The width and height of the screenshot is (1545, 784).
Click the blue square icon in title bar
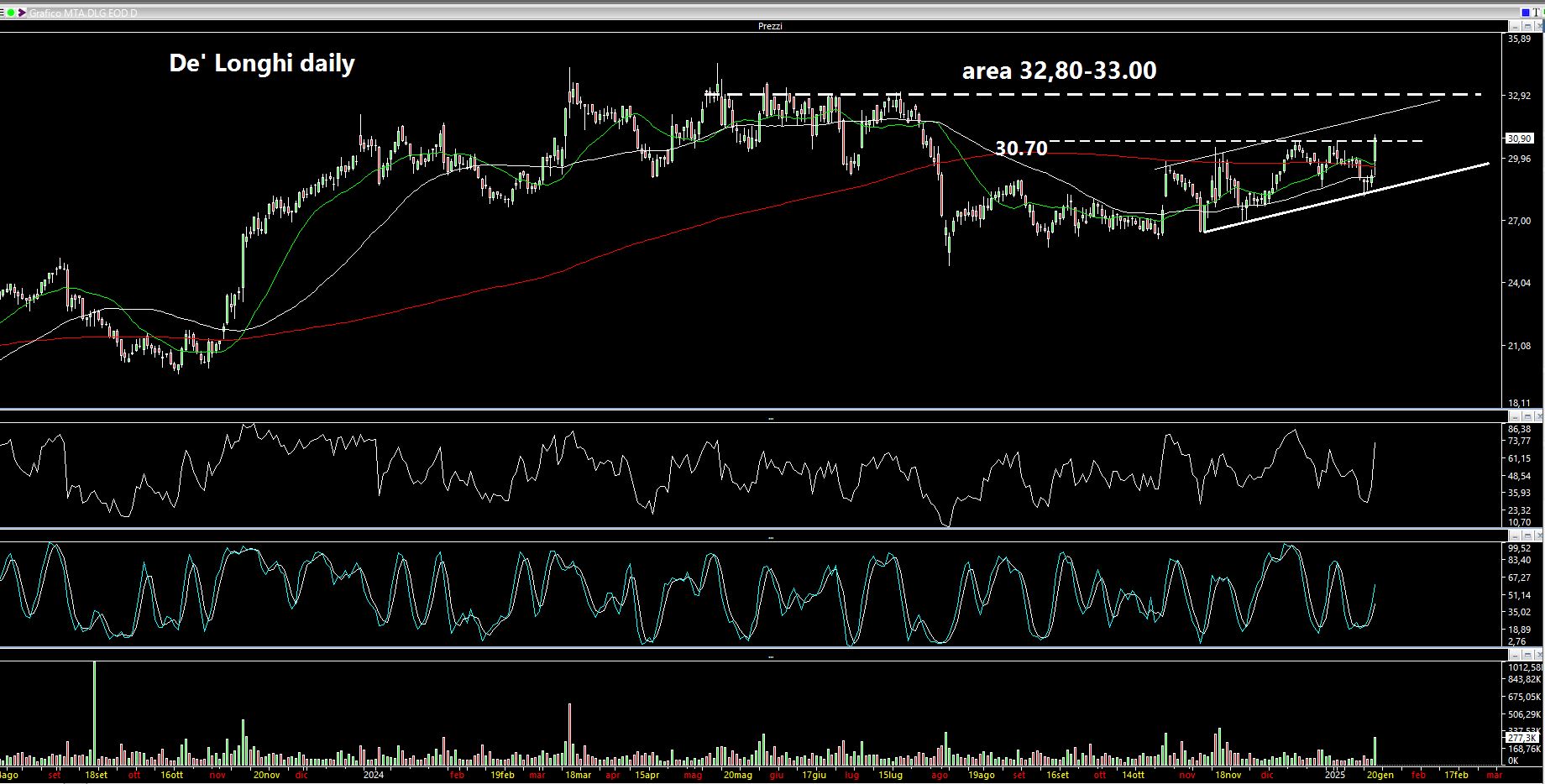(x=1526, y=13)
